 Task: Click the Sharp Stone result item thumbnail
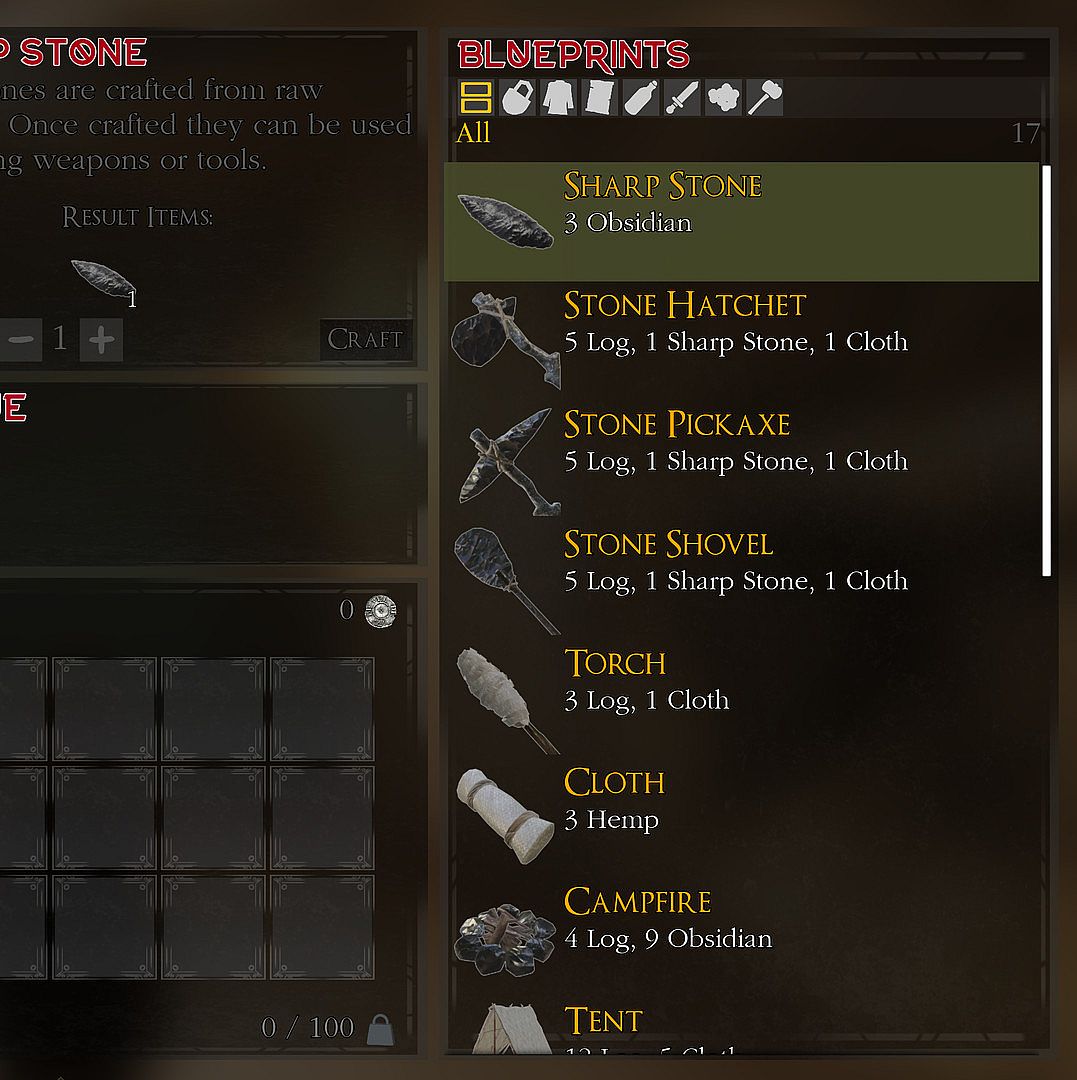[104, 282]
